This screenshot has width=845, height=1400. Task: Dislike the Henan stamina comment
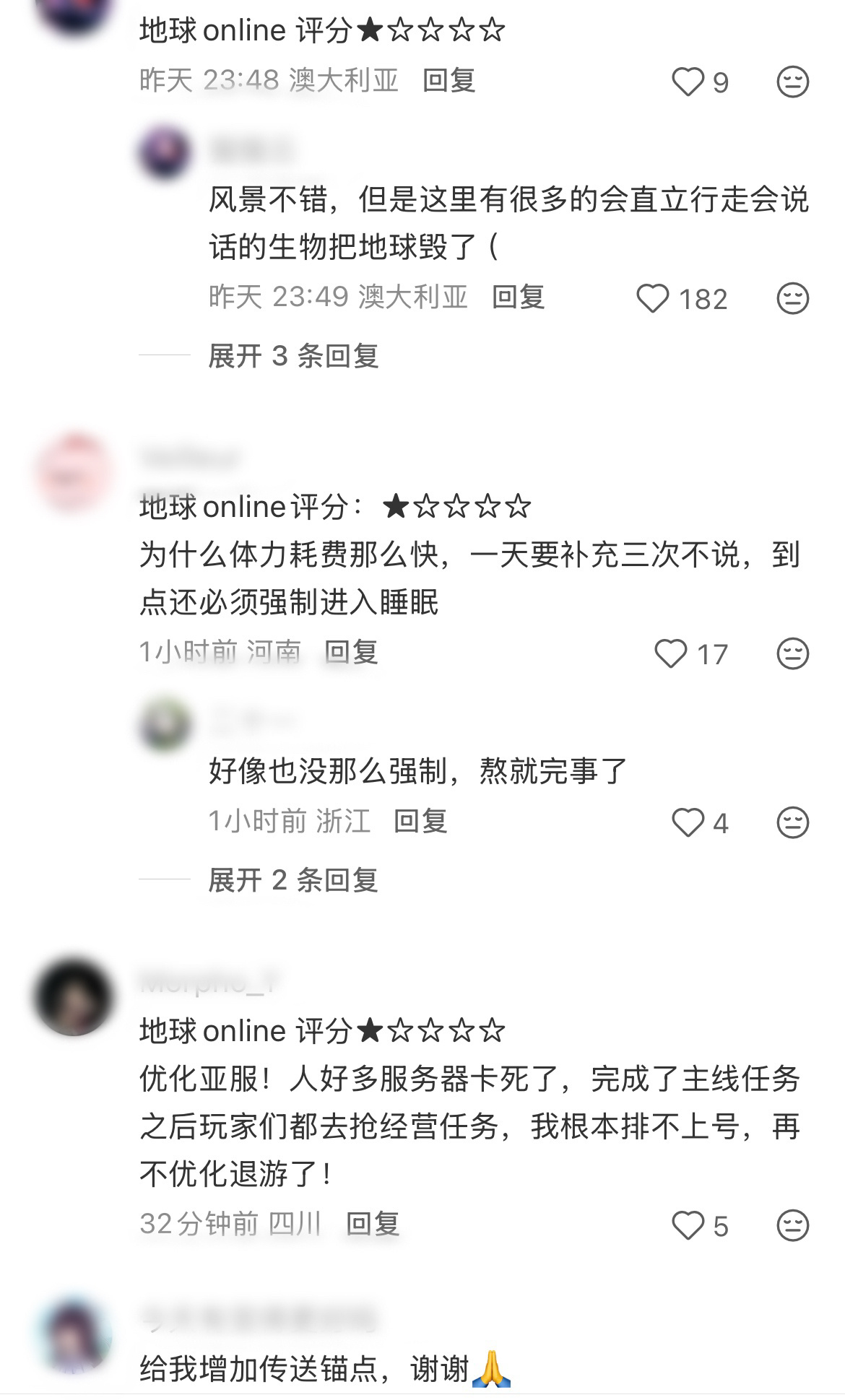tap(792, 653)
